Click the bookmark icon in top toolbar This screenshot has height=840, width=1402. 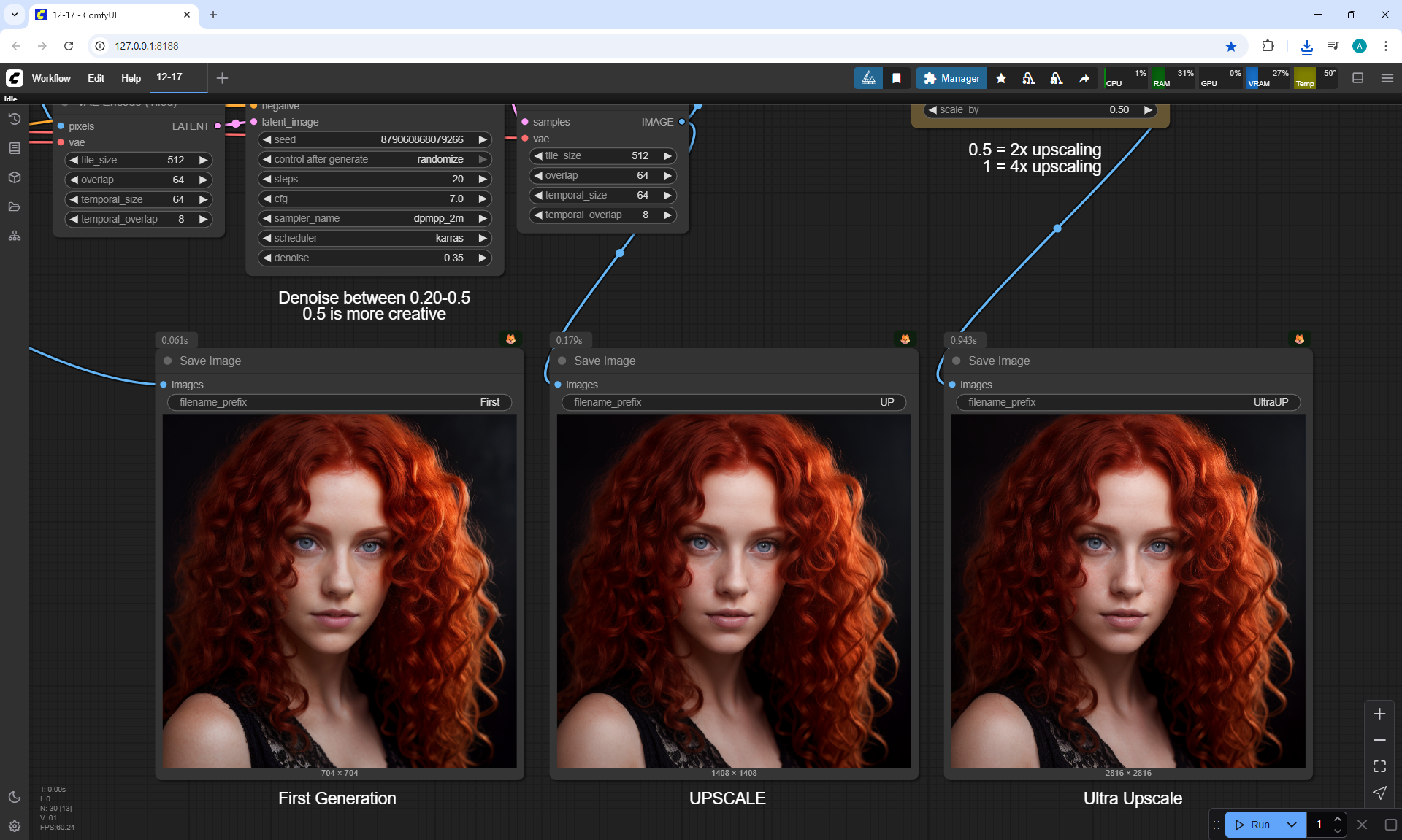tap(897, 78)
